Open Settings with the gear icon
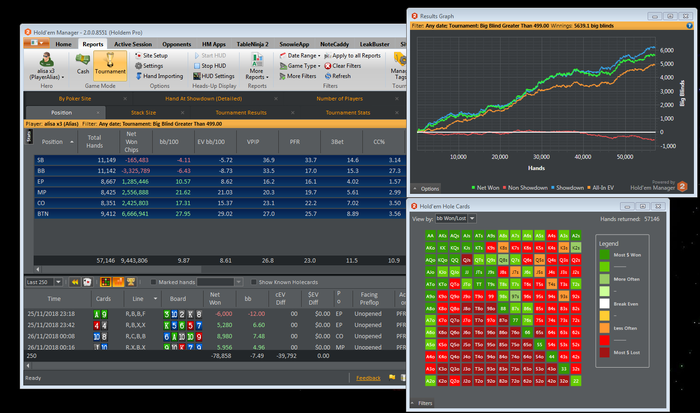The height and width of the screenshot is (413, 700). coord(149,66)
